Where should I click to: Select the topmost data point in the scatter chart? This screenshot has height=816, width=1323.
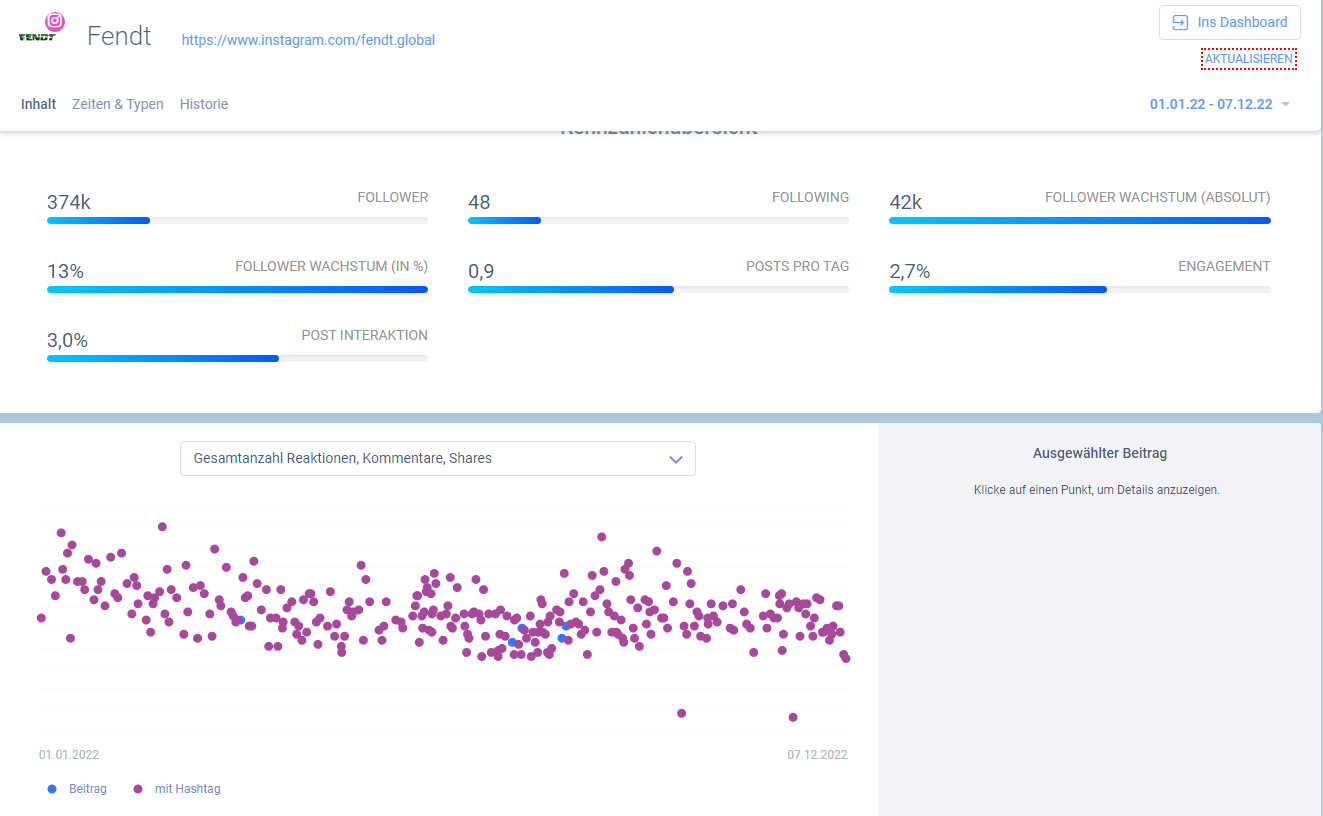click(162, 526)
